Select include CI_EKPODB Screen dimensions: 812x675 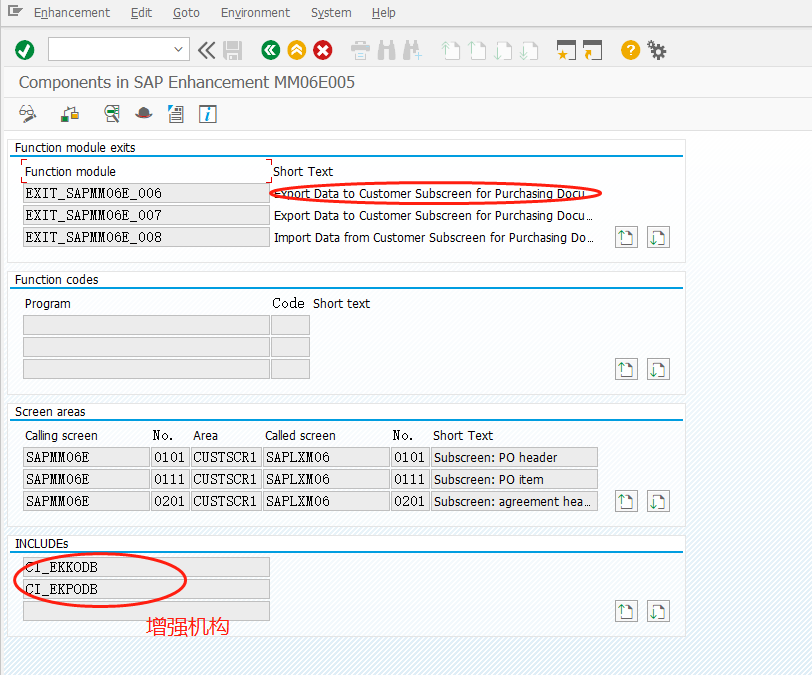146,589
